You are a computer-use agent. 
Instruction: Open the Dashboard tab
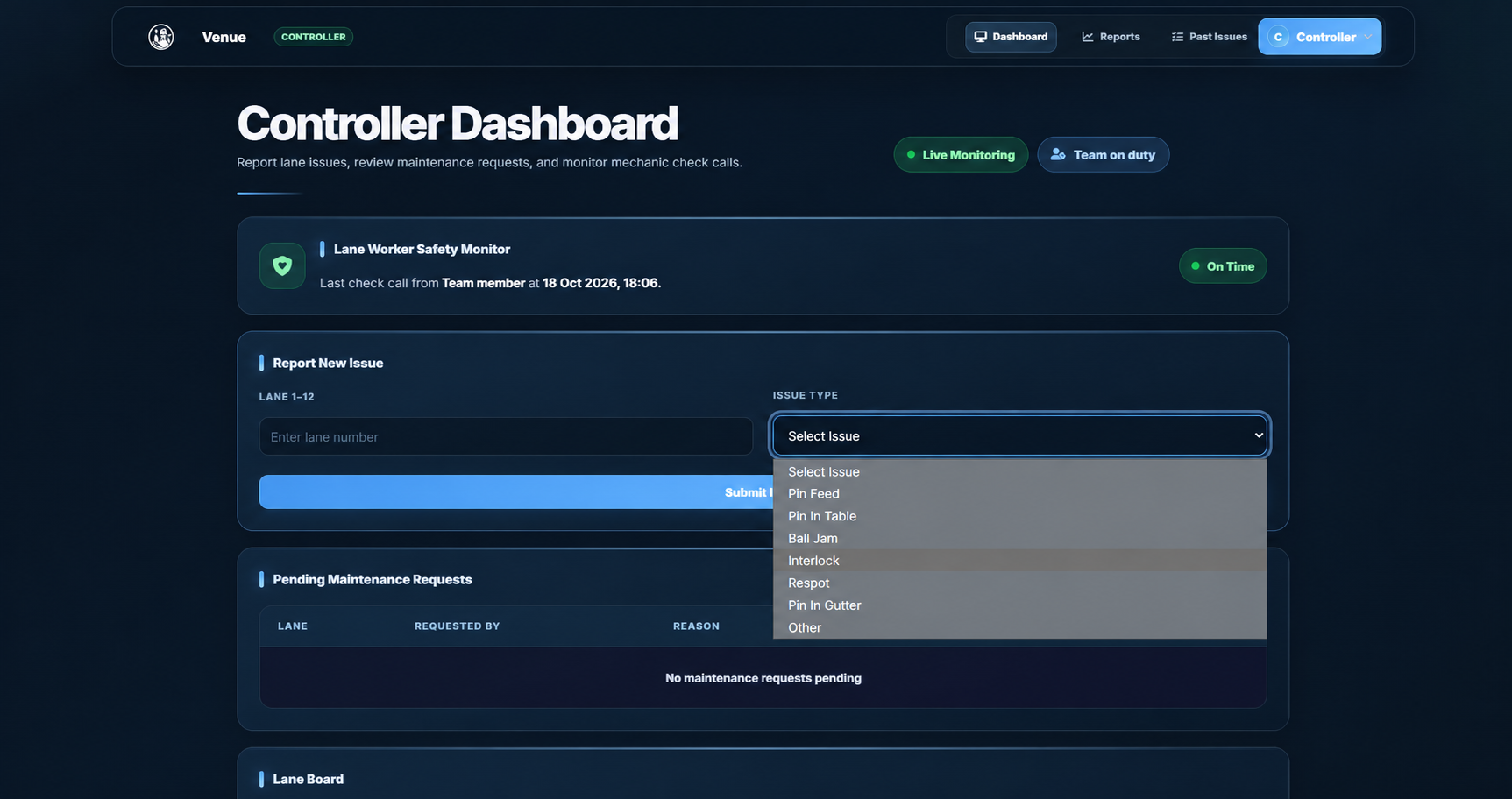(1011, 37)
